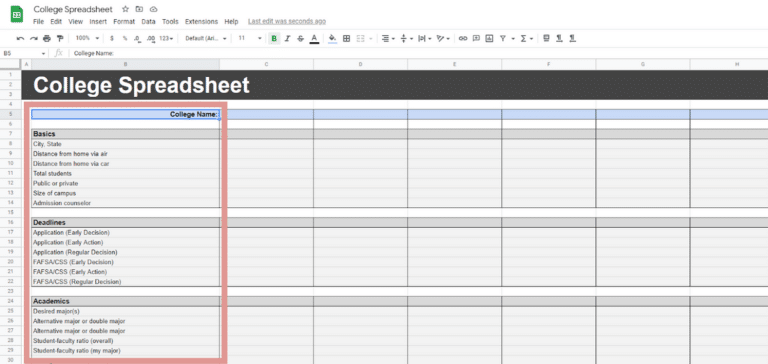Select column C header
The width and height of the screenshot is (768, 364).
266,64
